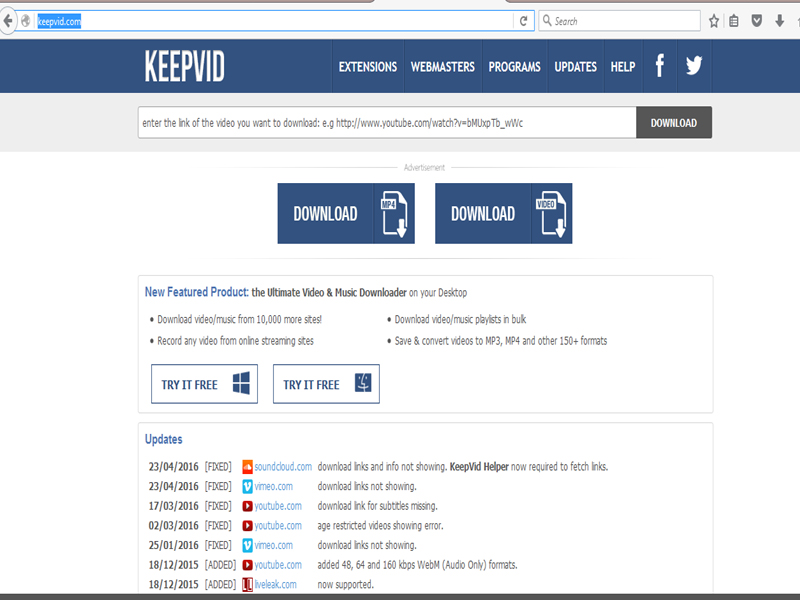Click the browser back arrow button

pyautogui.click(x=8, y=21)
